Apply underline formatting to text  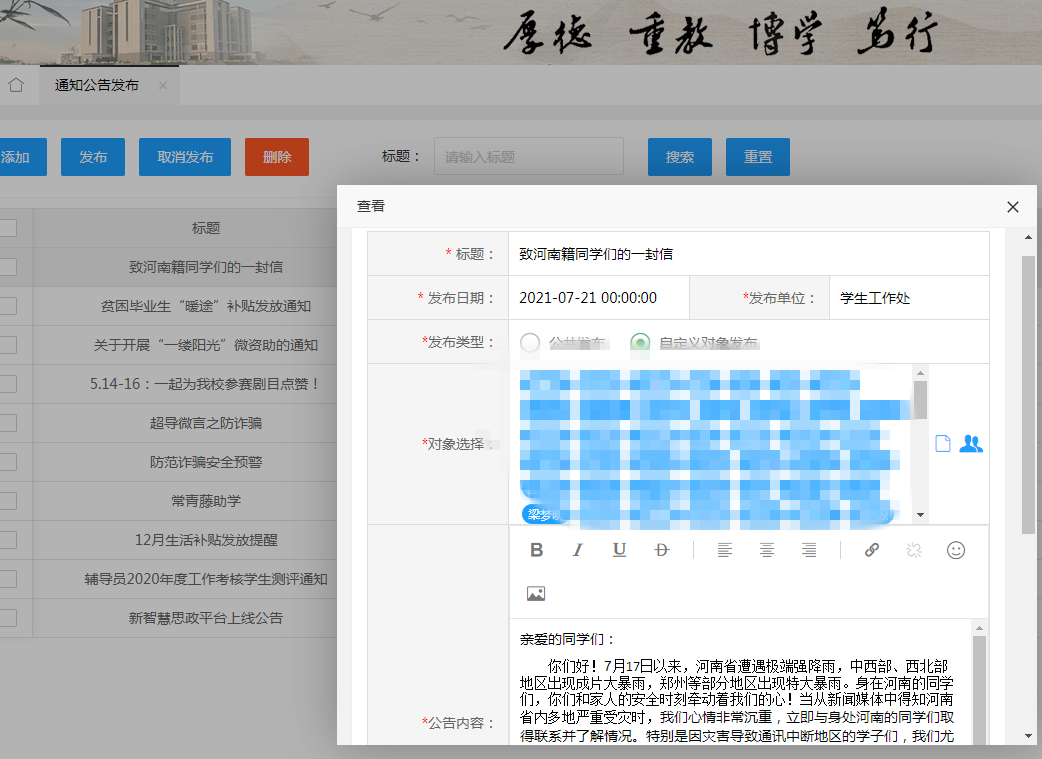619,550
